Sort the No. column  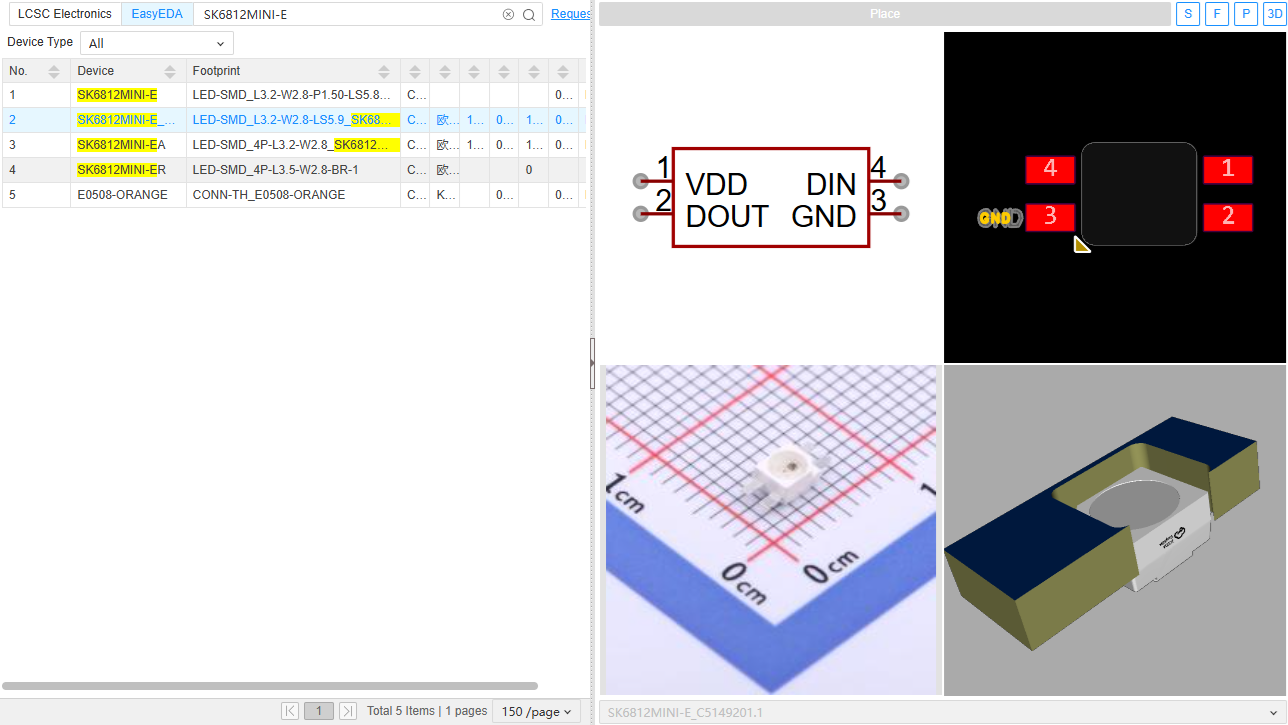(54, 71)
